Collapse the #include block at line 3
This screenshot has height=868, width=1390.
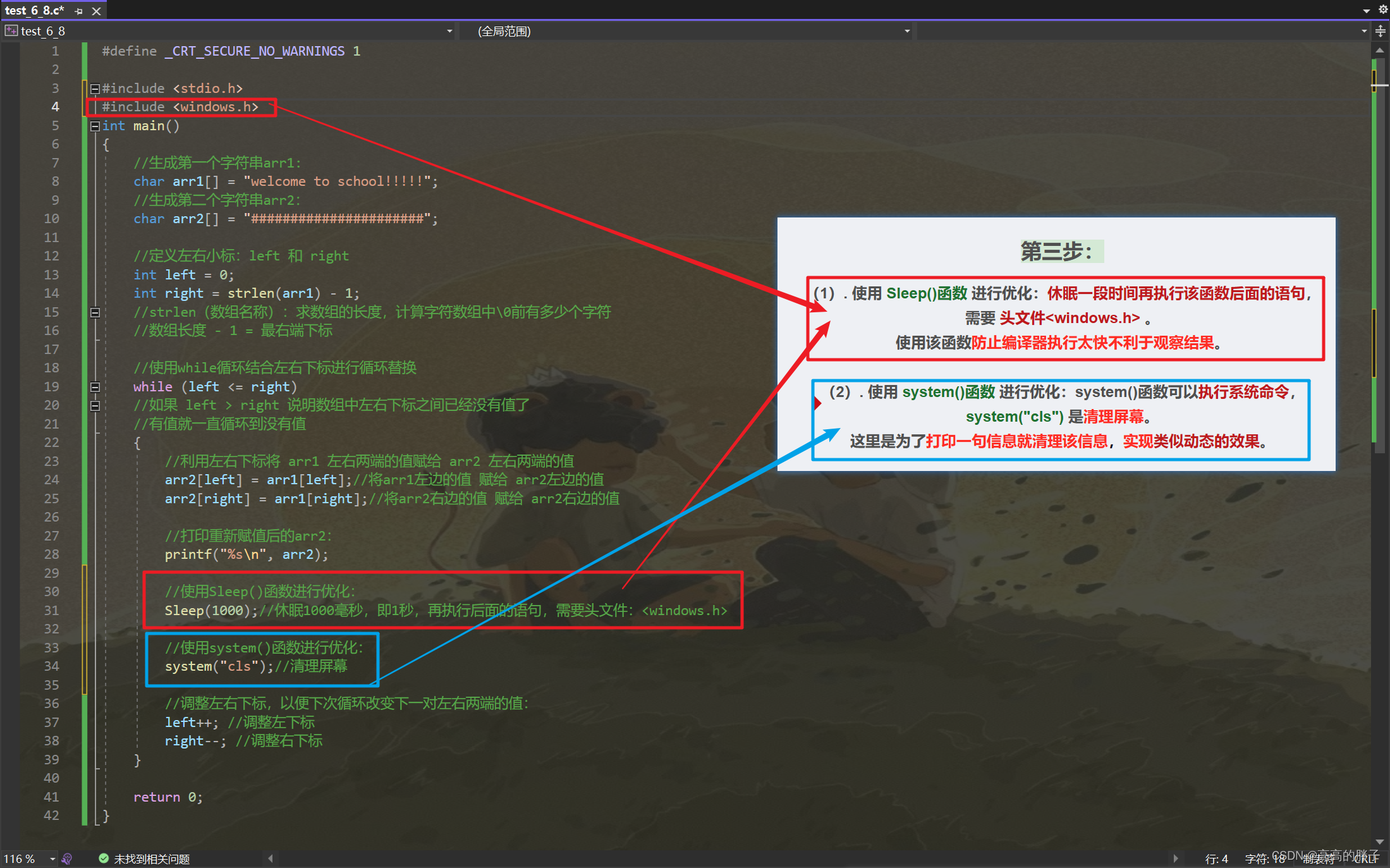[x=95, y=89]
